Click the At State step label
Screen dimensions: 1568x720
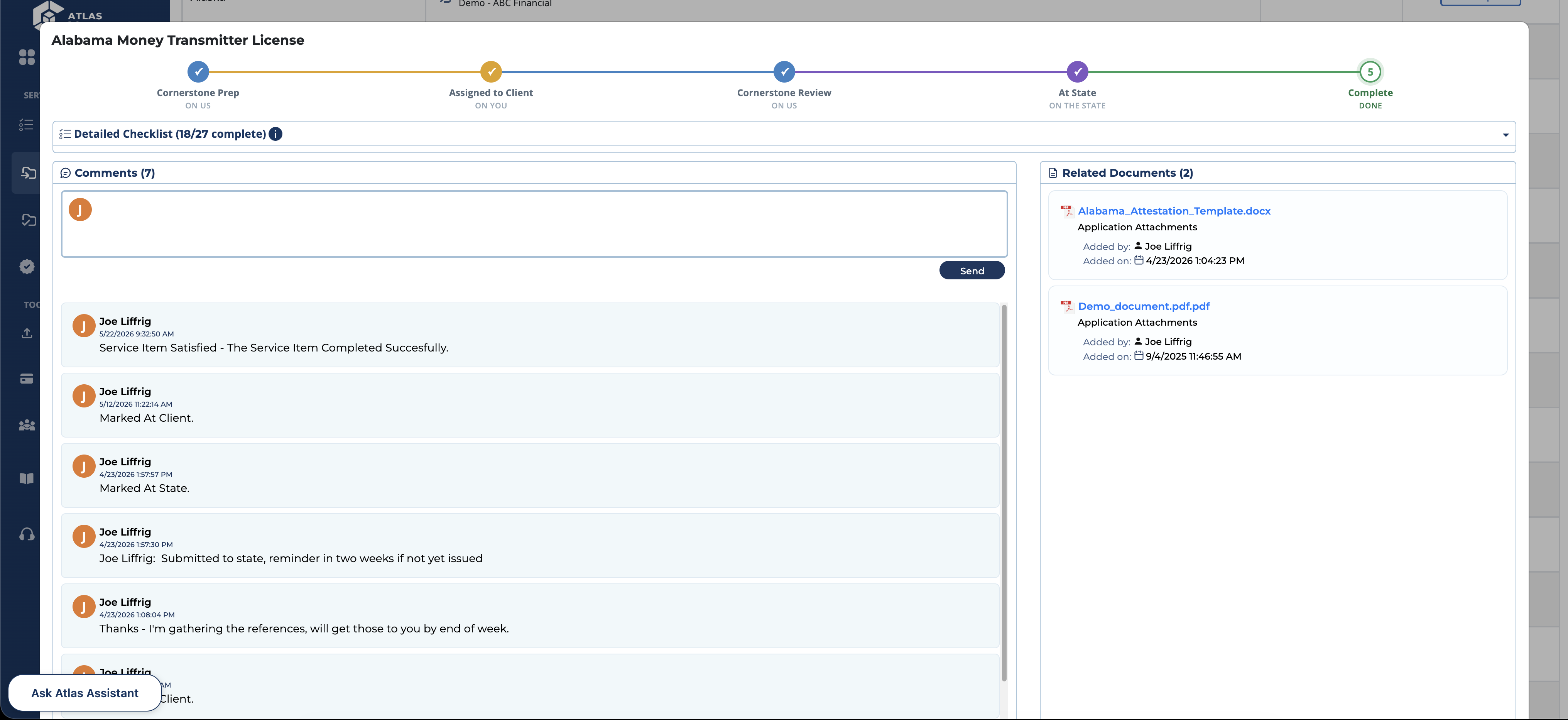pos(1077,93)
